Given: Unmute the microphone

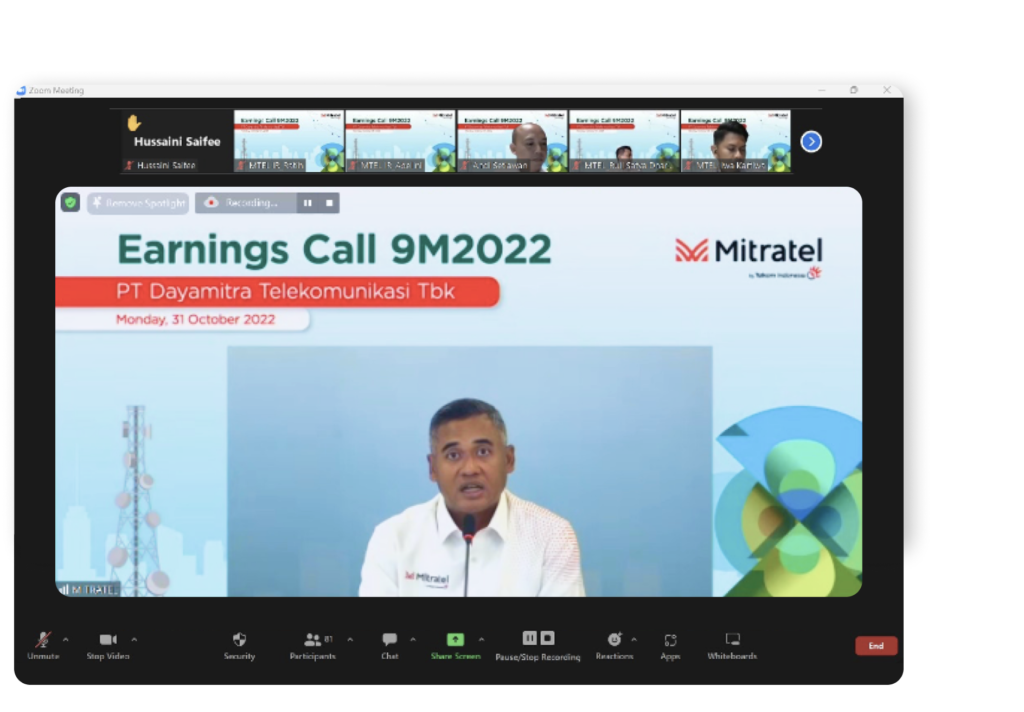Looking at the screenshot, I should point(43,645).
